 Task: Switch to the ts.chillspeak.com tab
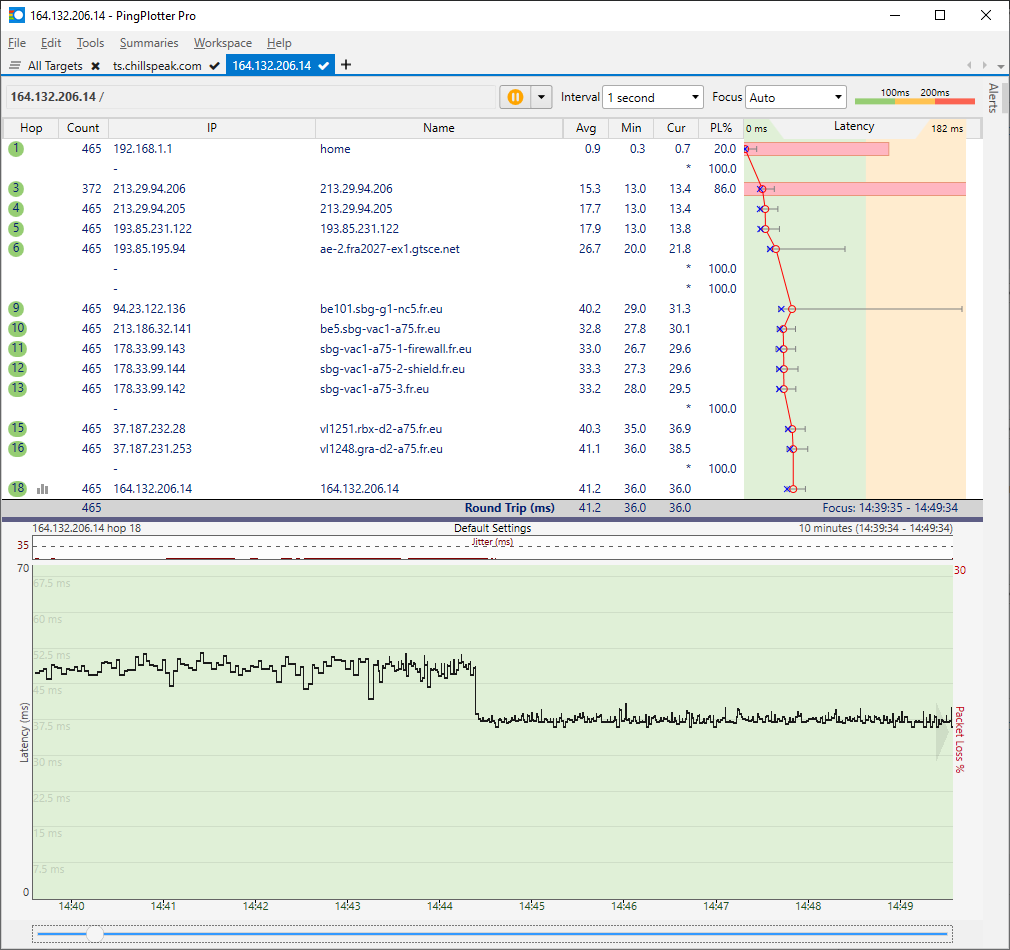157,66
